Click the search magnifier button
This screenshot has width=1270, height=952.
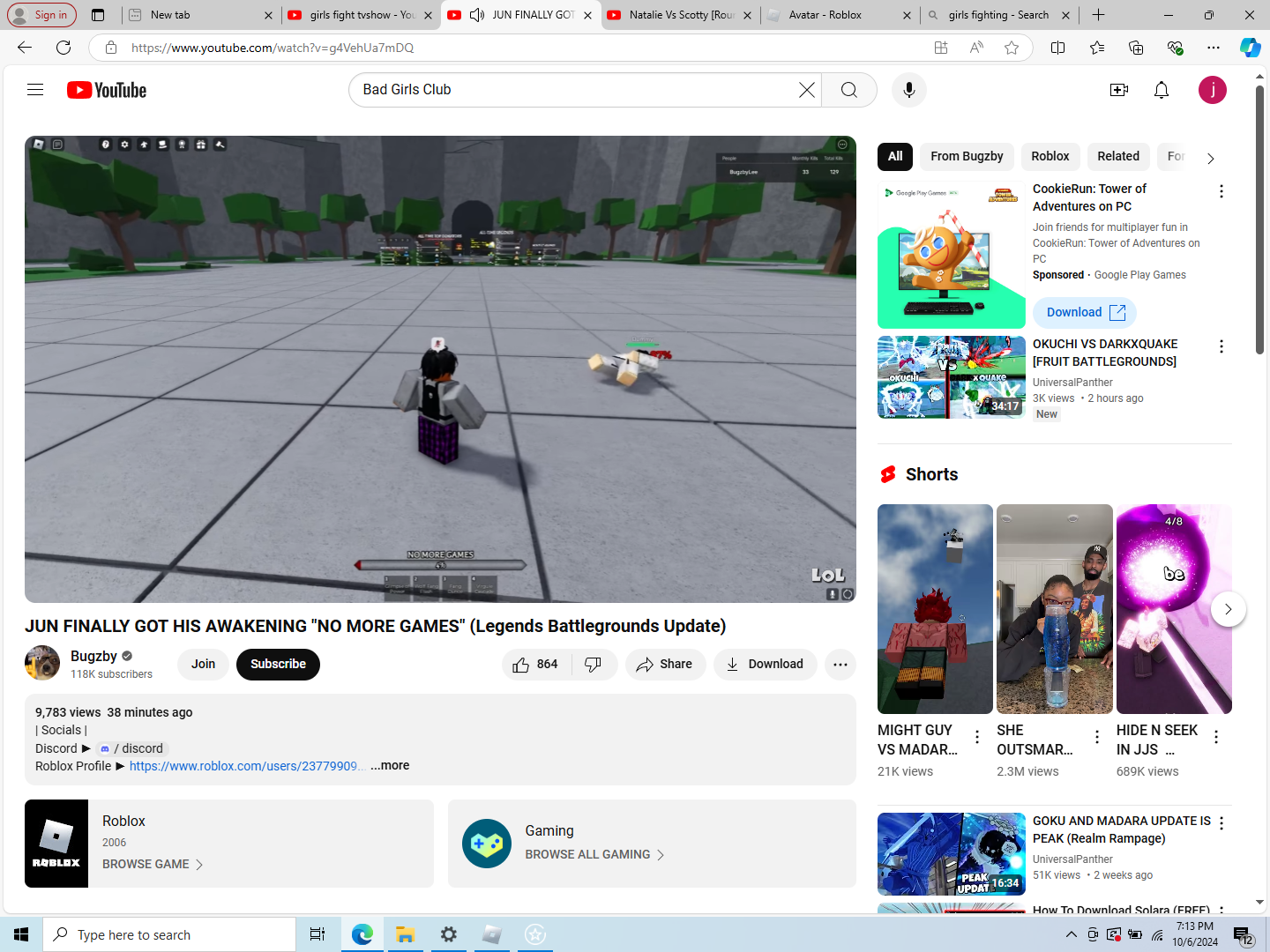coord(849,90)
